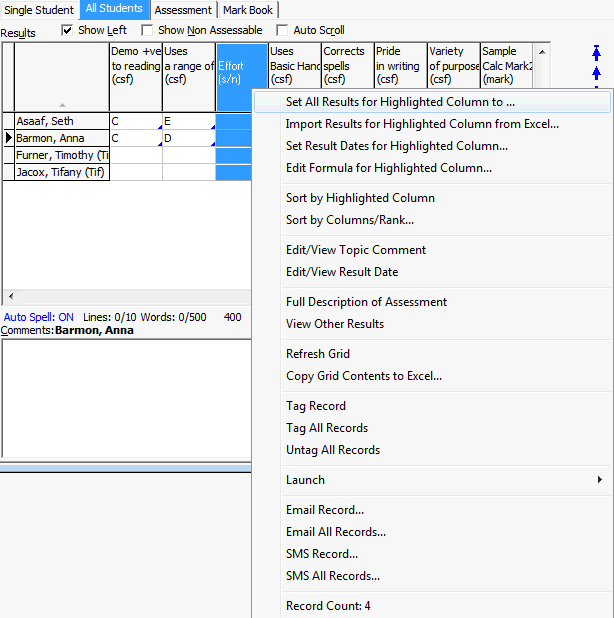Choose Email Record menu entry
The height and width of the screenshot is (618, 614).
coord(432,510)
